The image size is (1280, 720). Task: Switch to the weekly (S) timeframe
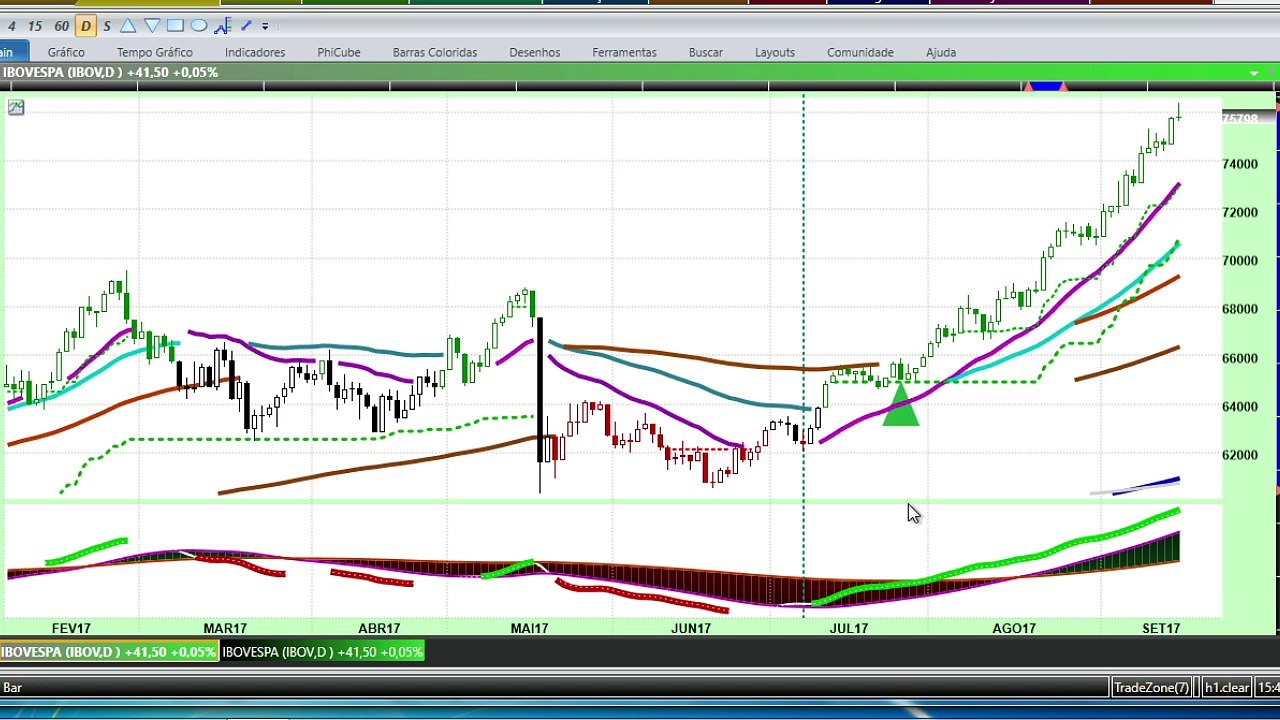(107, 26)
